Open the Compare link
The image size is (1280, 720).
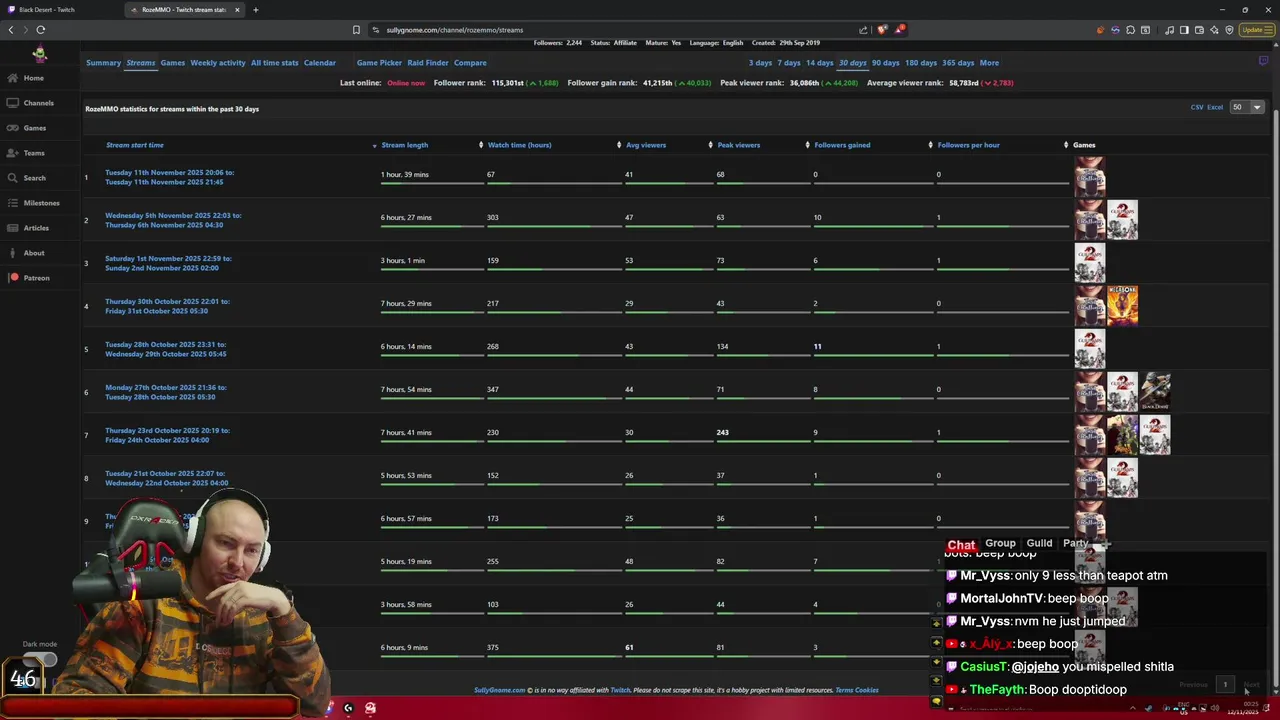470,63
